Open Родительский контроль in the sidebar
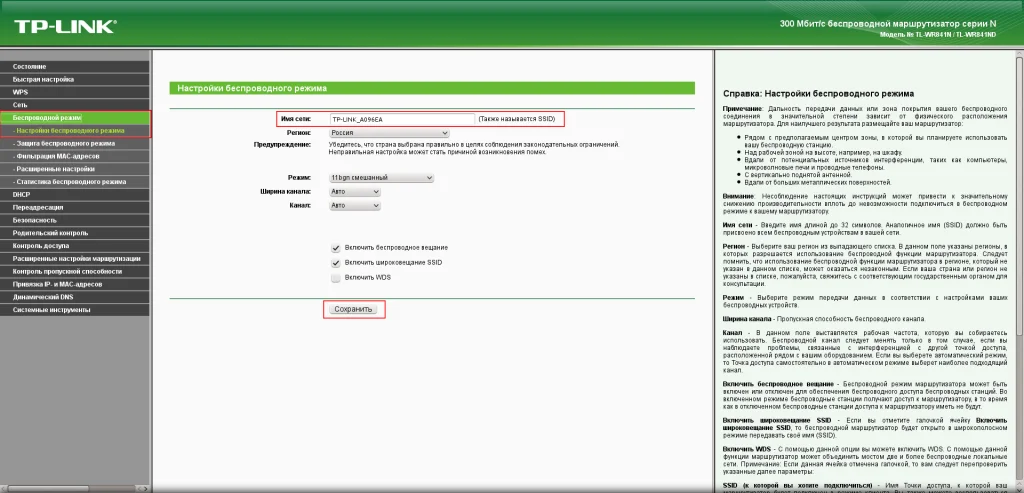1024x493 pixels. click(74, 232)
